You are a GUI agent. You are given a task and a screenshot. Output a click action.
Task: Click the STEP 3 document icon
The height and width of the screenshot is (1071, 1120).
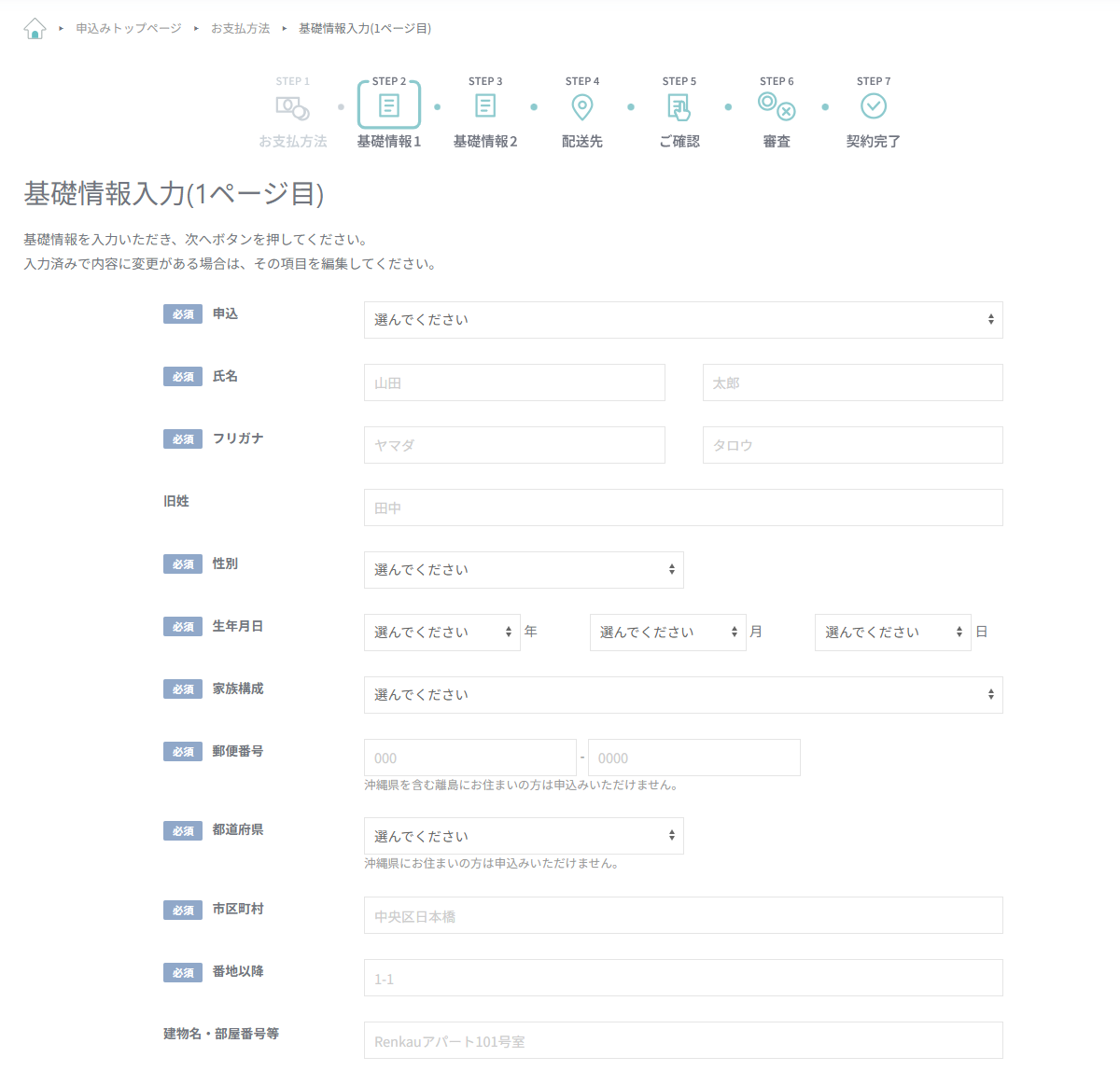pyautogui.click(x=485, y=106)
